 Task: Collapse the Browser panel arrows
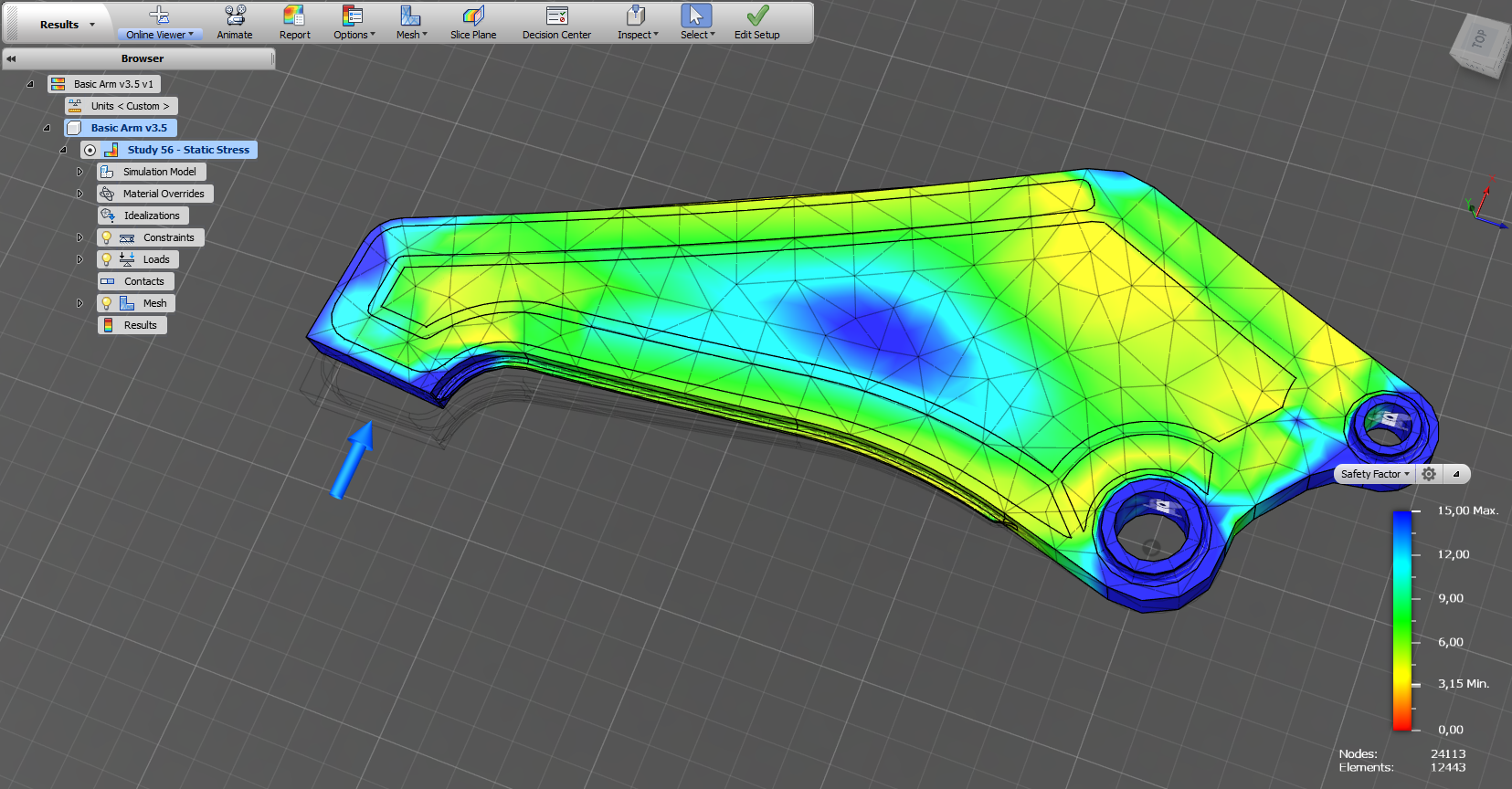[x=11, y=58]
